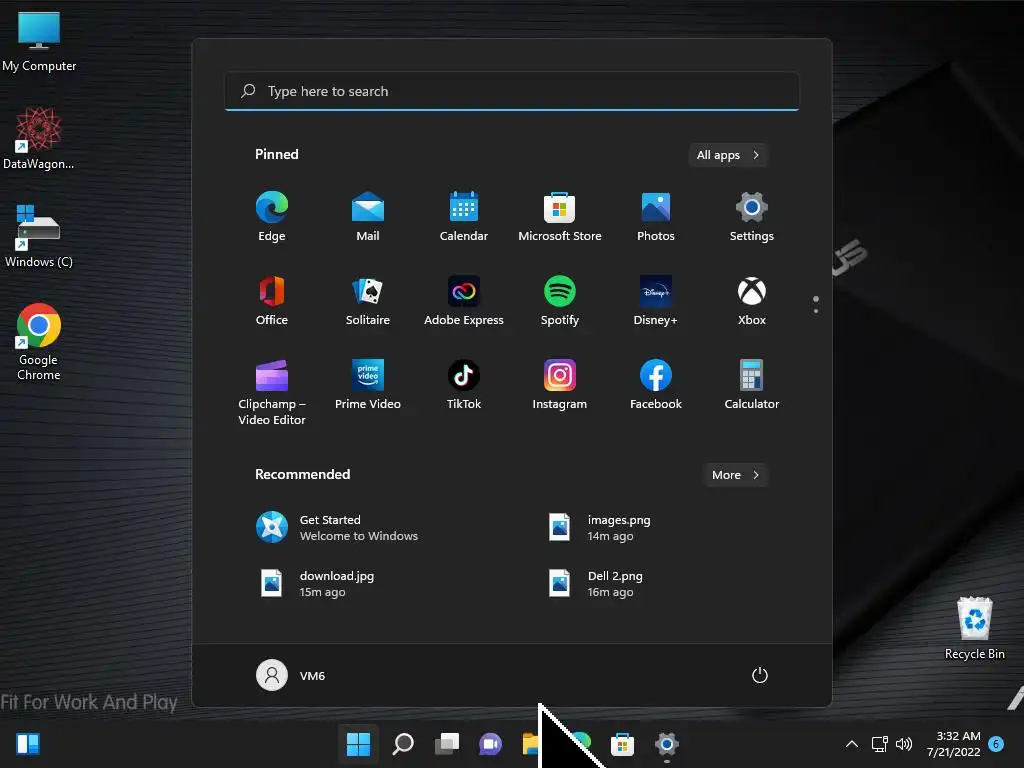Select the Recycle Bin desktop icon
1024x768 pixels.
coord(974,628)
